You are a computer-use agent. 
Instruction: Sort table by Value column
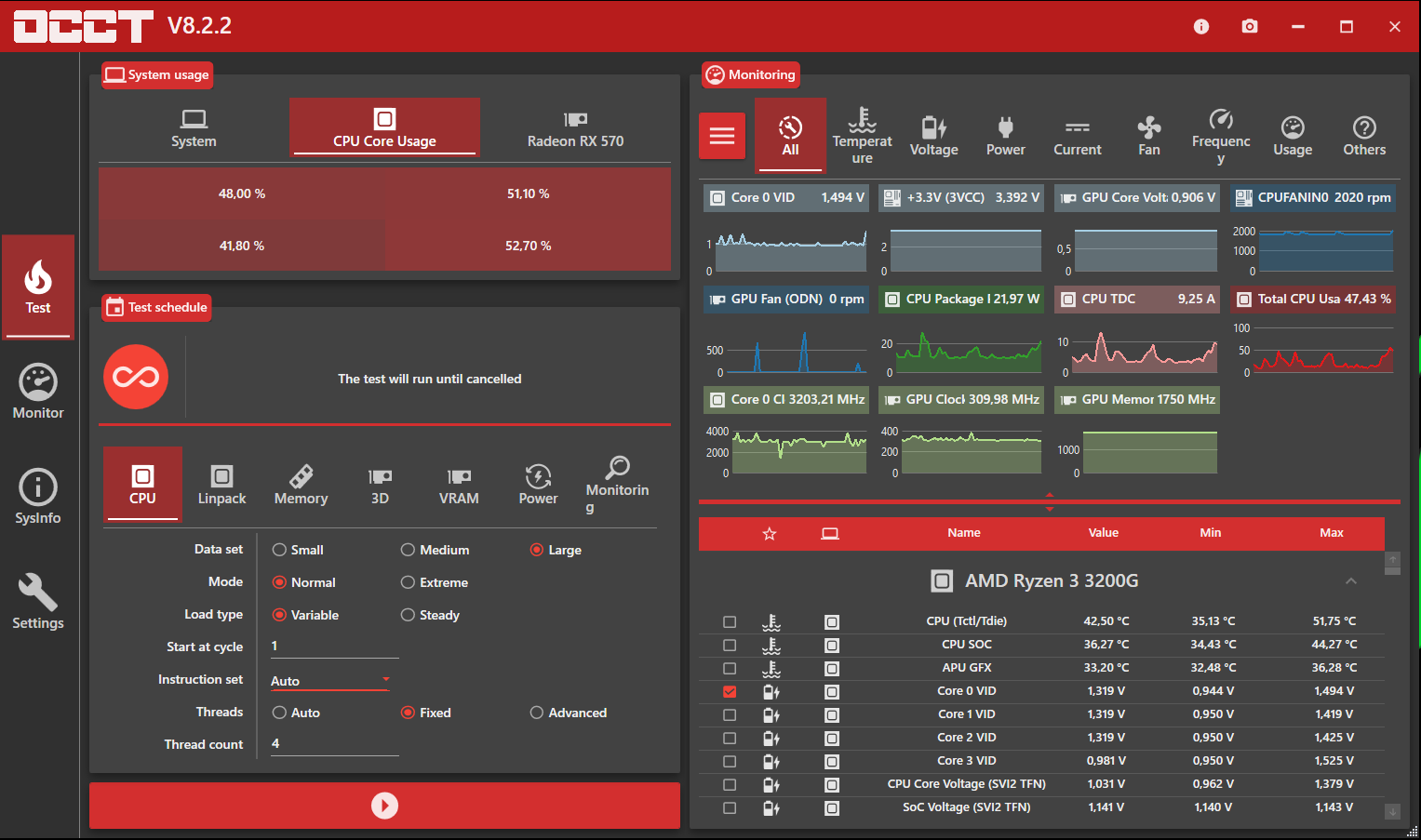pos(1104,533)
